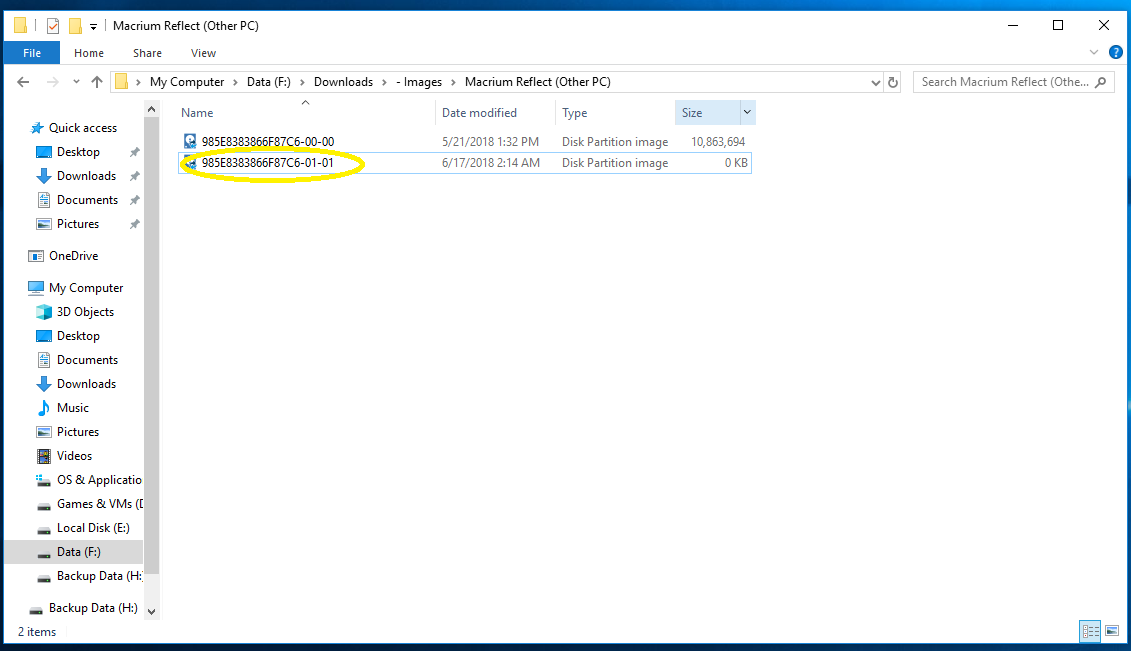The image size is (1131, 651).
Task: Open Documents under My Computer
Action: 87,360
